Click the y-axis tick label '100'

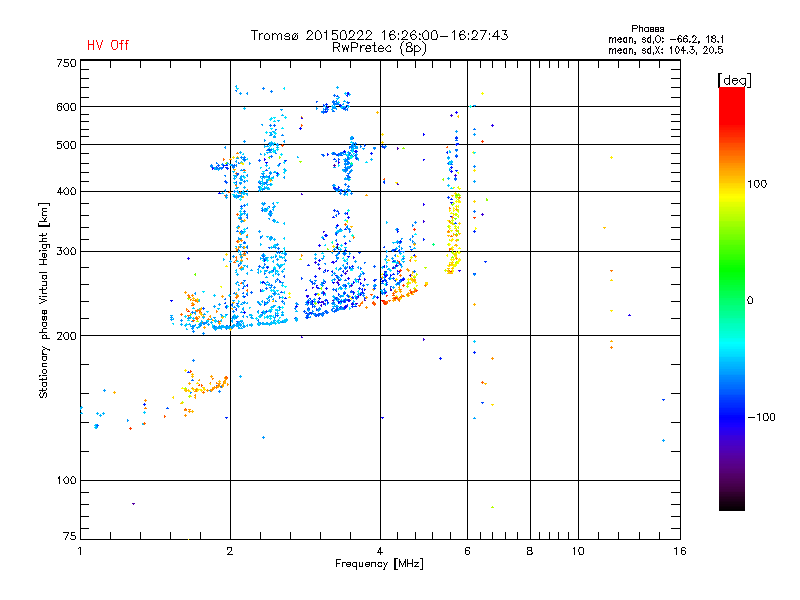(66, 481)
